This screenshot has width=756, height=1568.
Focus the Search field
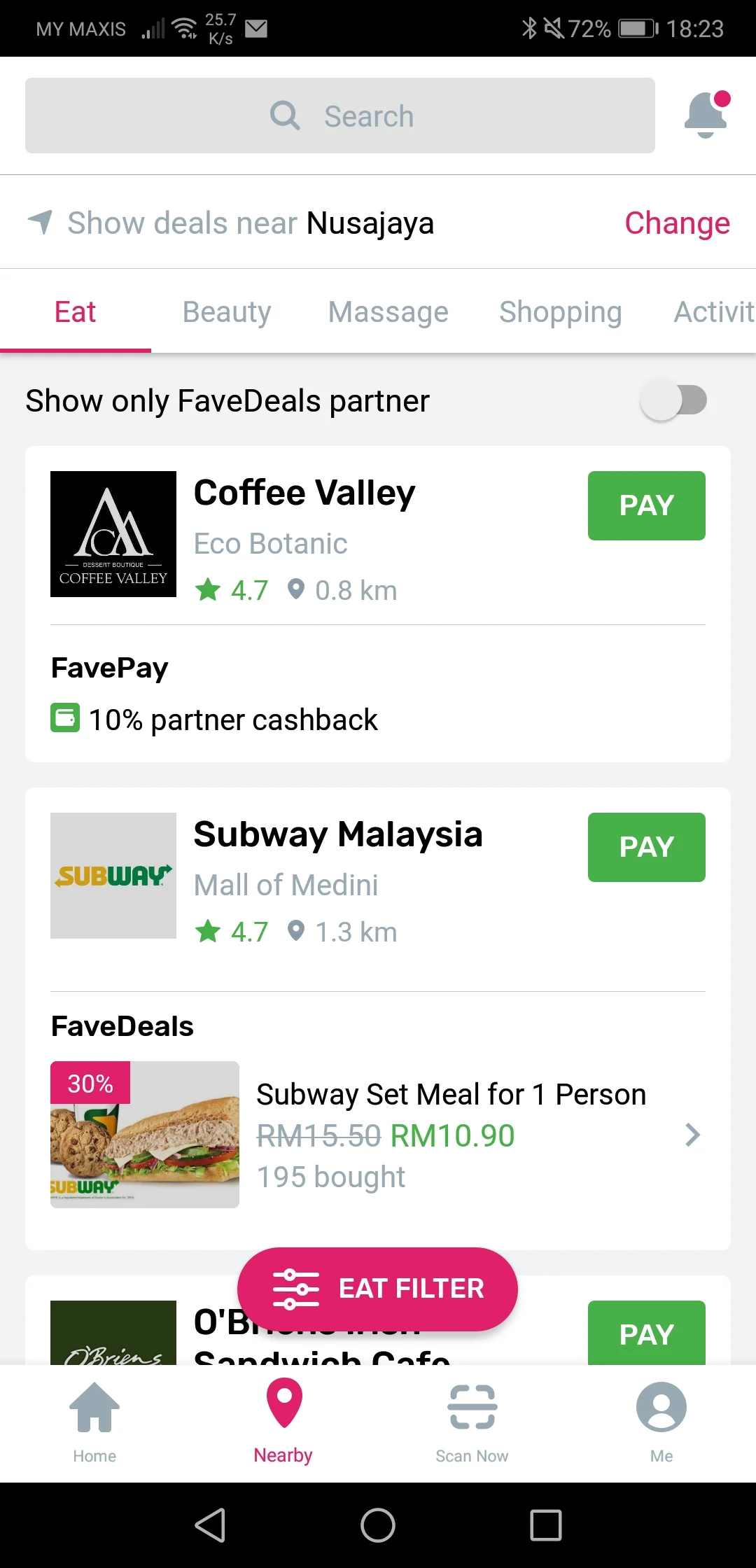pyautogui.click(x=340, y=115)
